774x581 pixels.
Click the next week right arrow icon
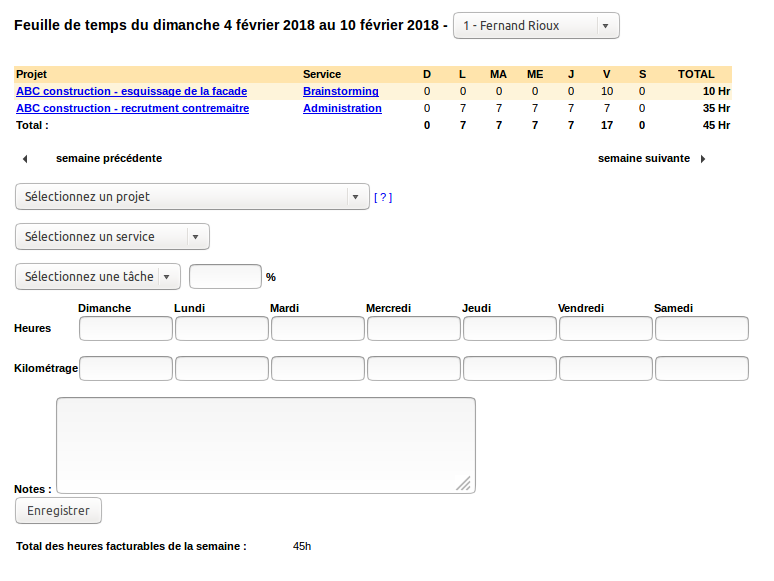pyautogui.click(x=703, y=159)
